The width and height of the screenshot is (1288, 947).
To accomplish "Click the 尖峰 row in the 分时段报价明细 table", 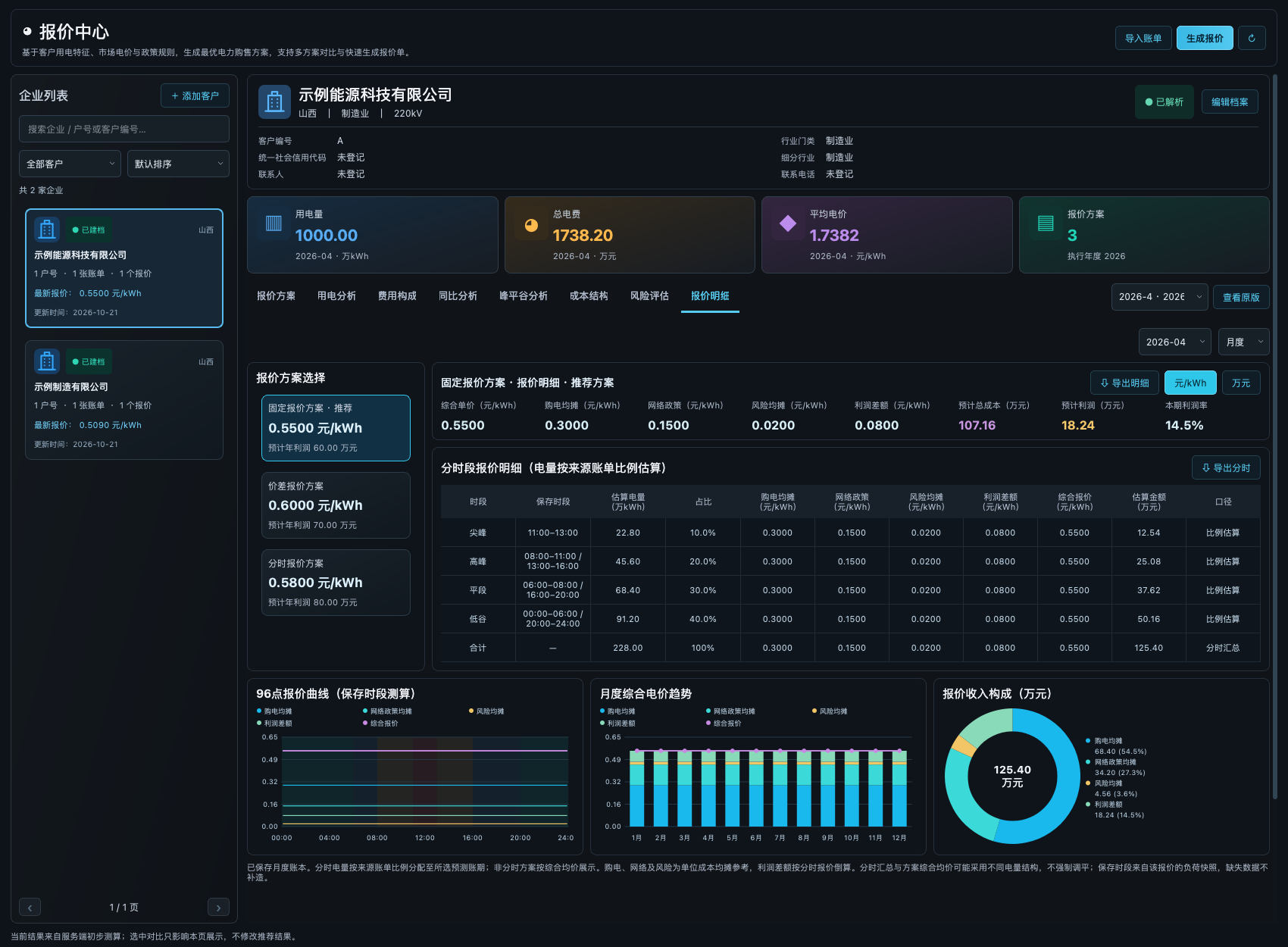I will 851,533.
